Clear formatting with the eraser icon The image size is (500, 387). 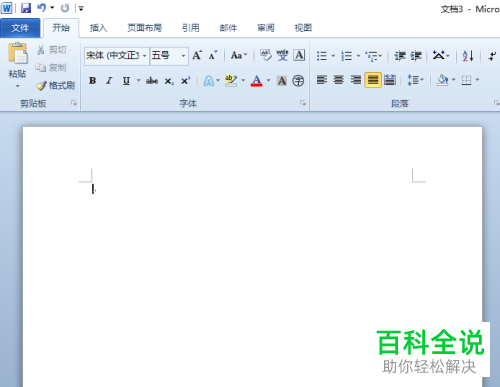click(266, 55)
